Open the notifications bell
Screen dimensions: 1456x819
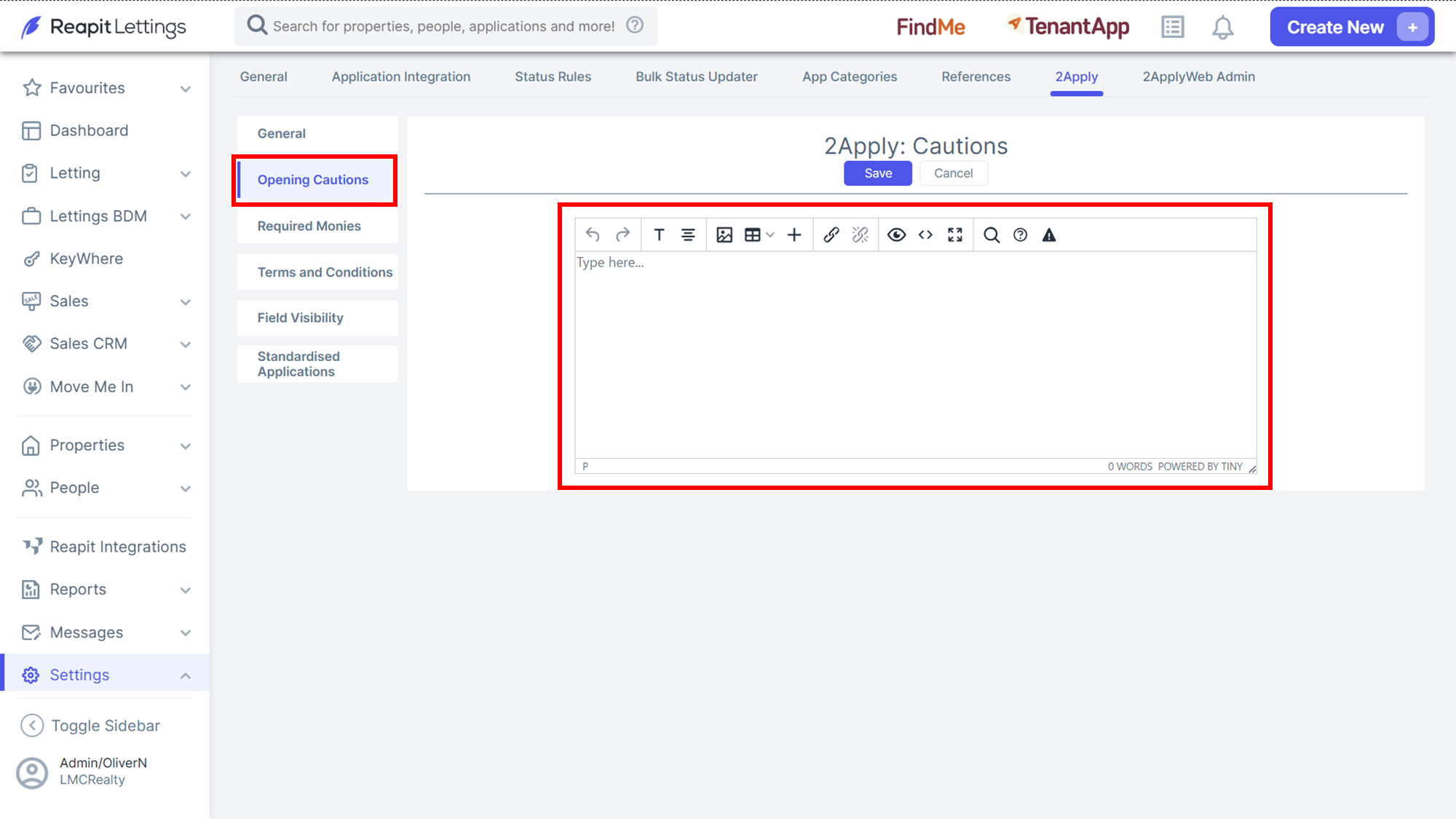tap(1222, 28)
